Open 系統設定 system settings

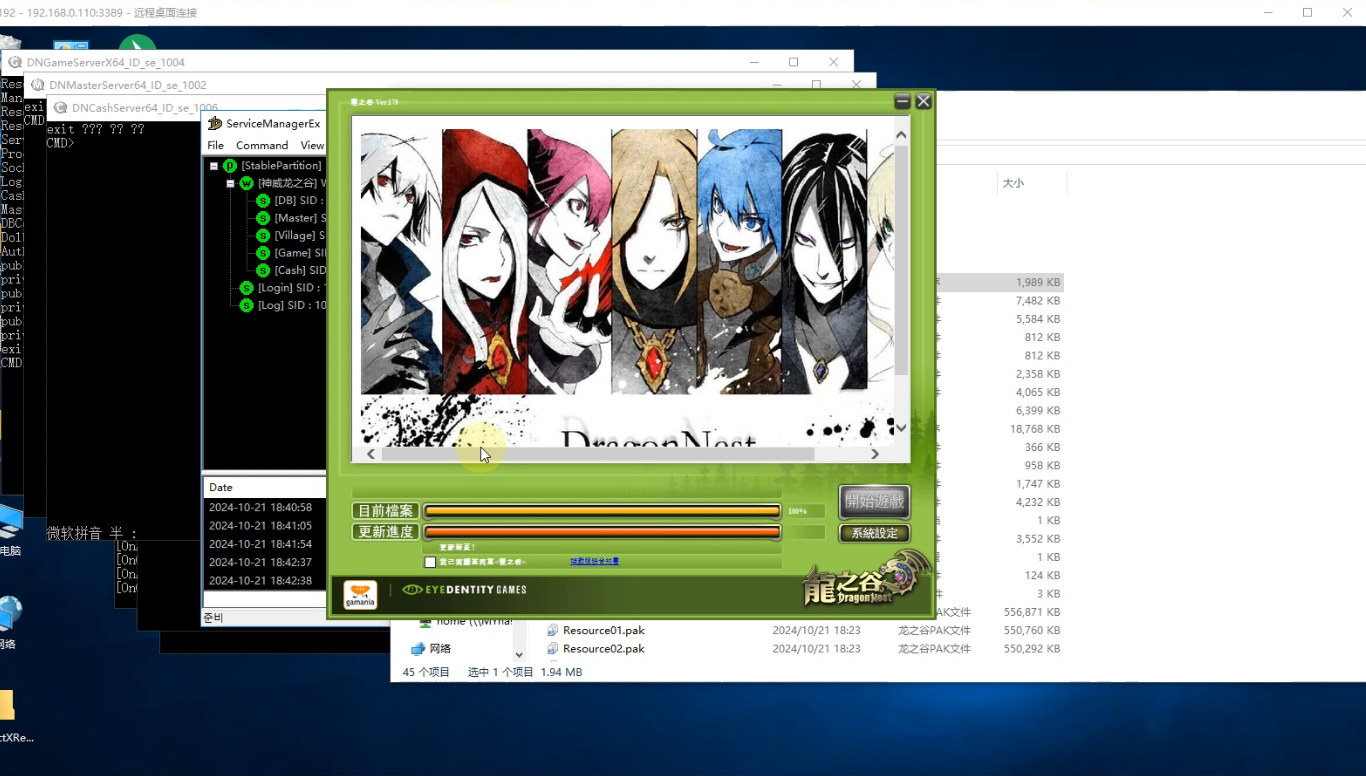point(875,533)
